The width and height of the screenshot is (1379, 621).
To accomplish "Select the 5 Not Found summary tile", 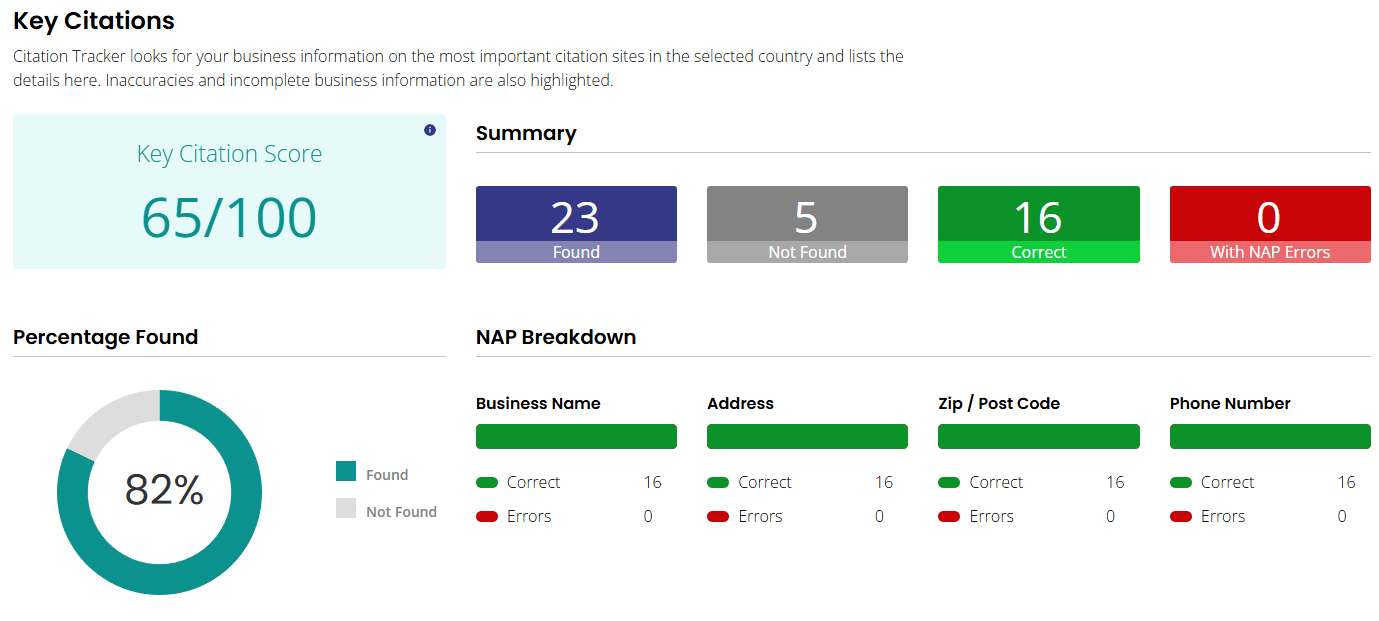I will click(x=807, y=224).
